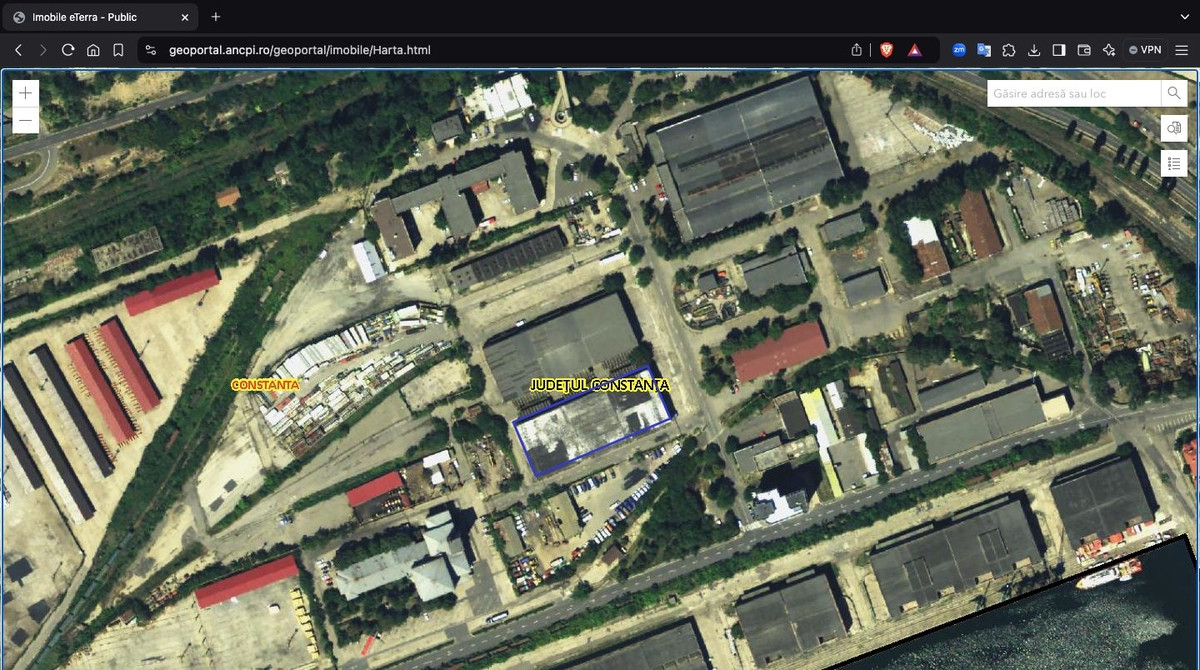Open Brave Shields panel
Screen dimensions: 1200x670
pos(886,49)
